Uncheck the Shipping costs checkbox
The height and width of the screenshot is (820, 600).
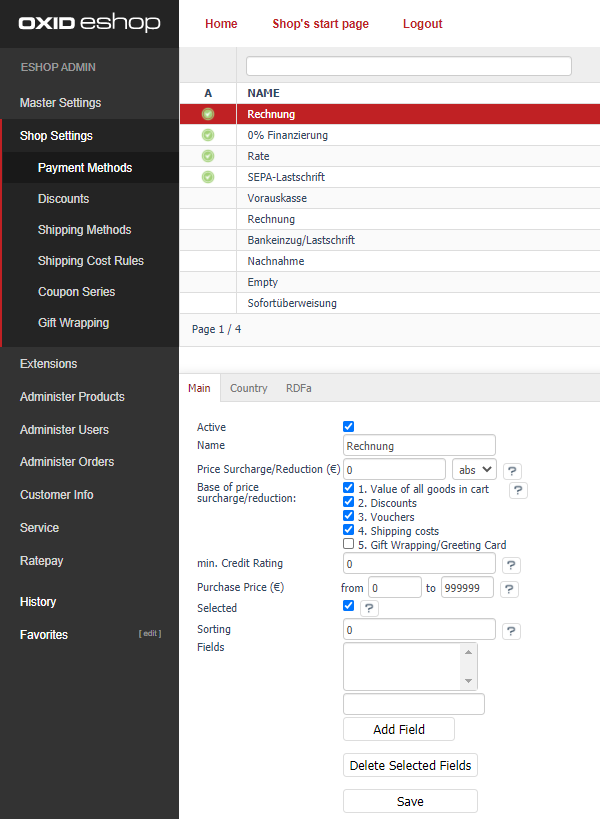(348, 531)
